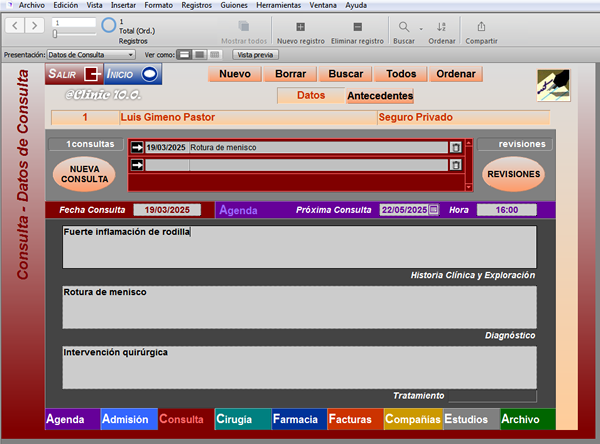
Task: Click the Eliminar registro toolbar icon
Action: [357, 27]
